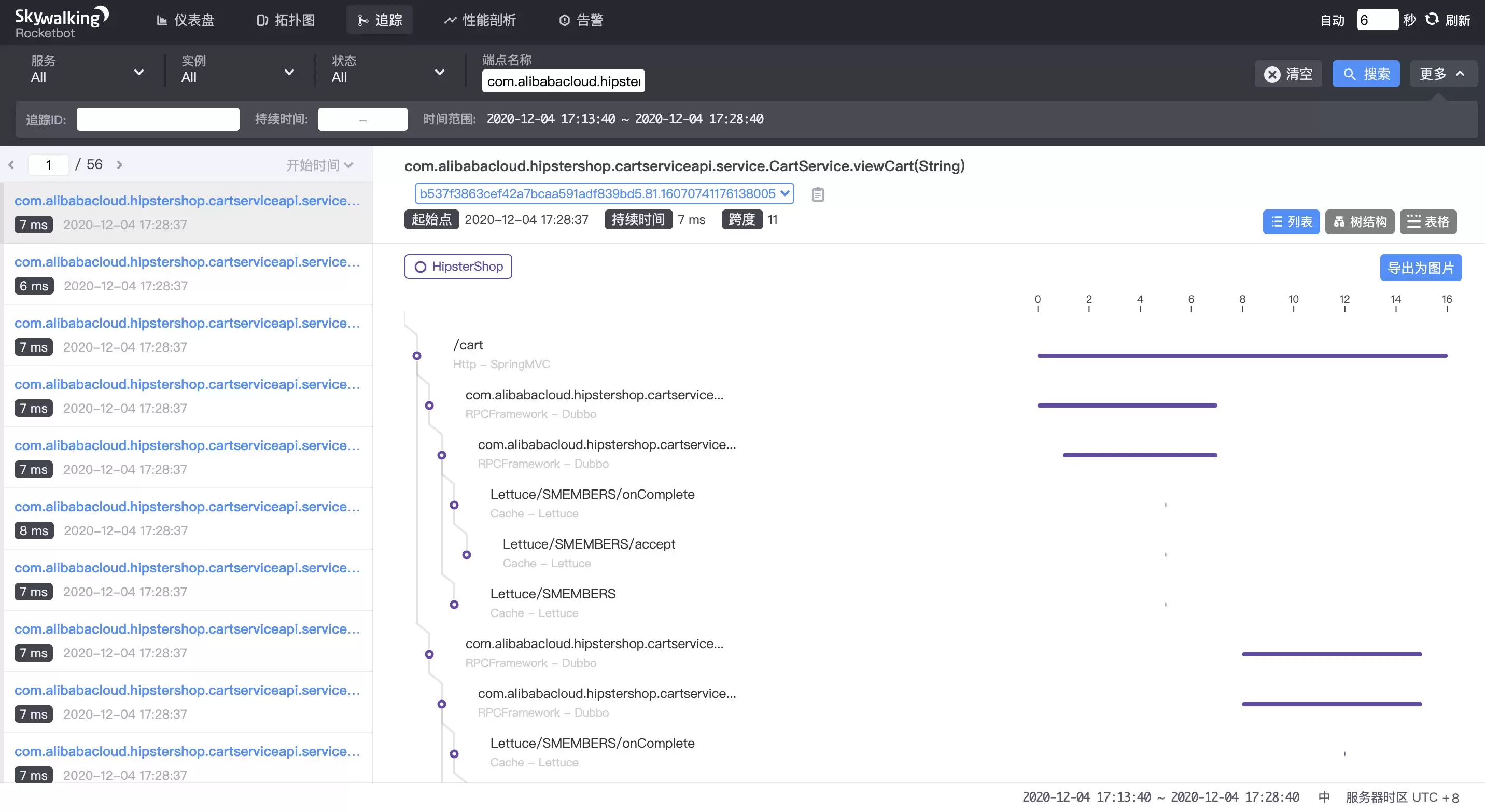Click the 导出为图片 export button
1485x812 pixels.
click(x=1420, y=268)
